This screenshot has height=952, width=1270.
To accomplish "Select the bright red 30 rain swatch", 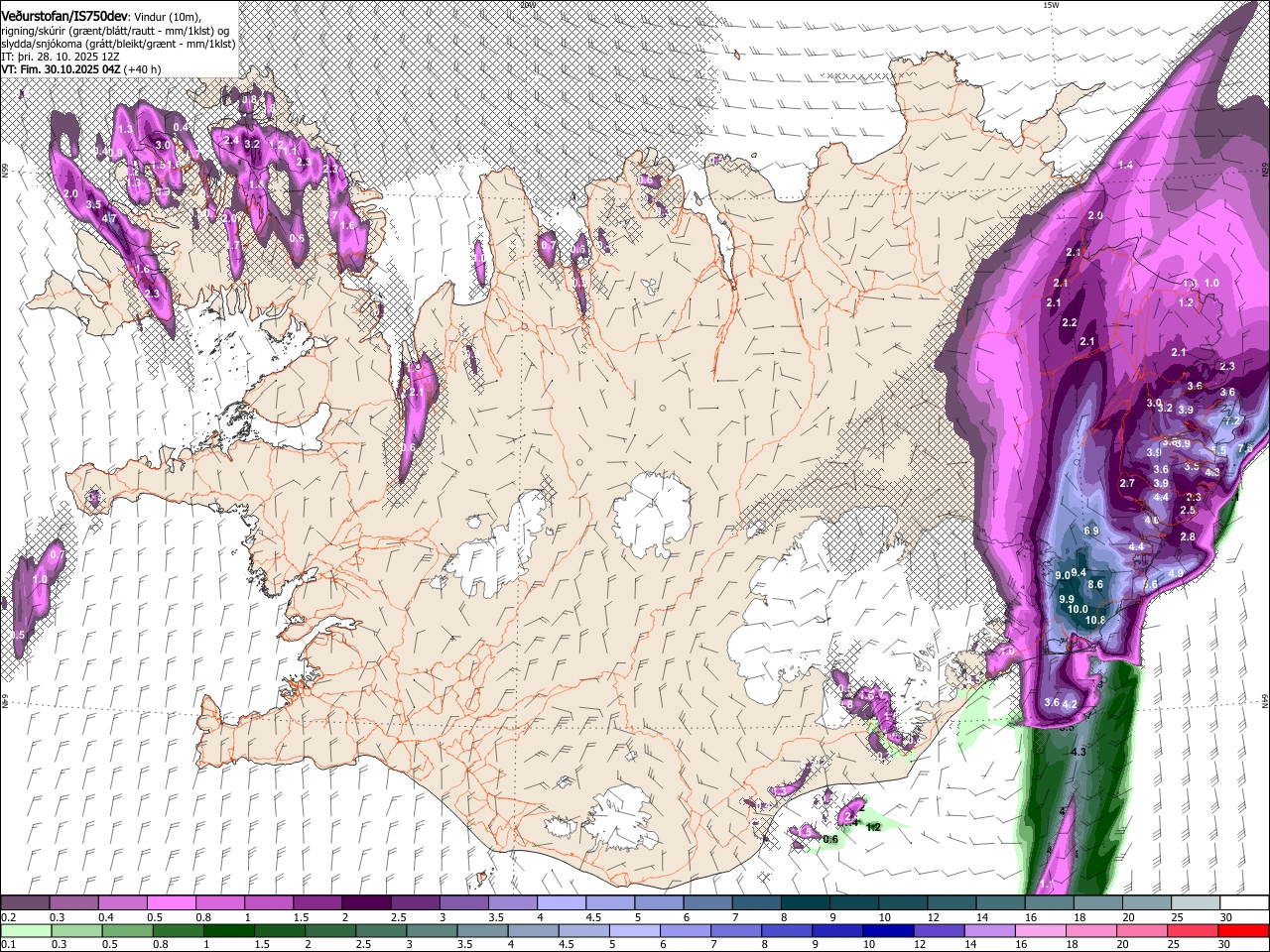I will click(x=1244, y=931).
